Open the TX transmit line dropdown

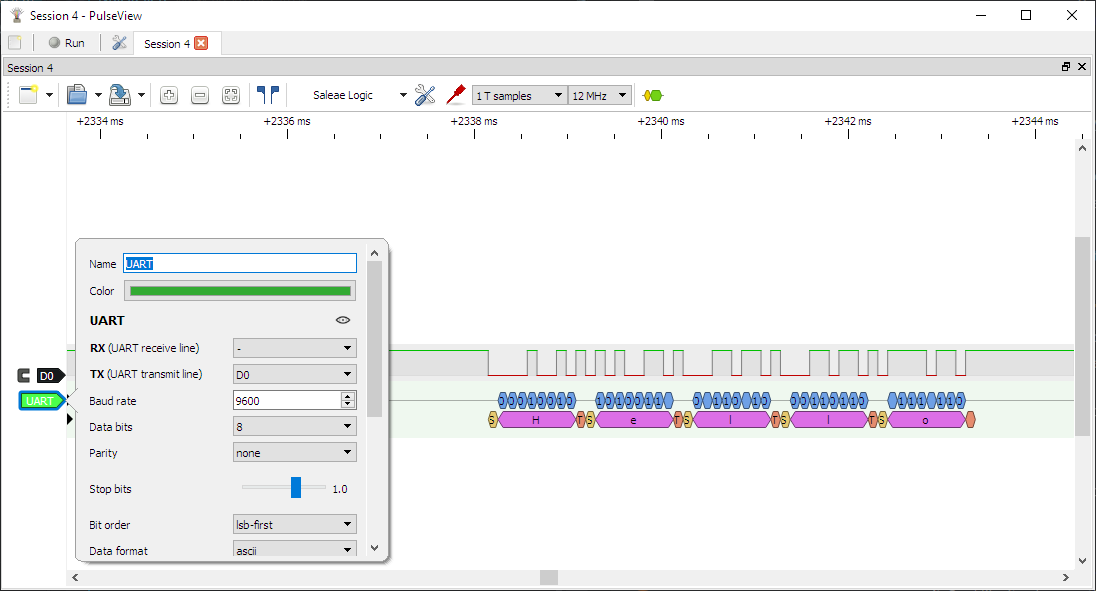pyautogui.click(x=294, y=374)
